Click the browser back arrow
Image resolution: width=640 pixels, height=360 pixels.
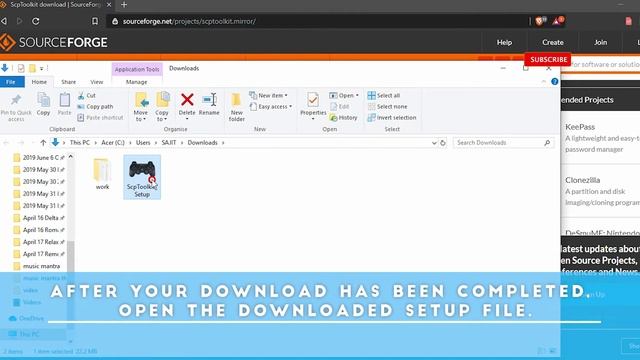(4, 21)
